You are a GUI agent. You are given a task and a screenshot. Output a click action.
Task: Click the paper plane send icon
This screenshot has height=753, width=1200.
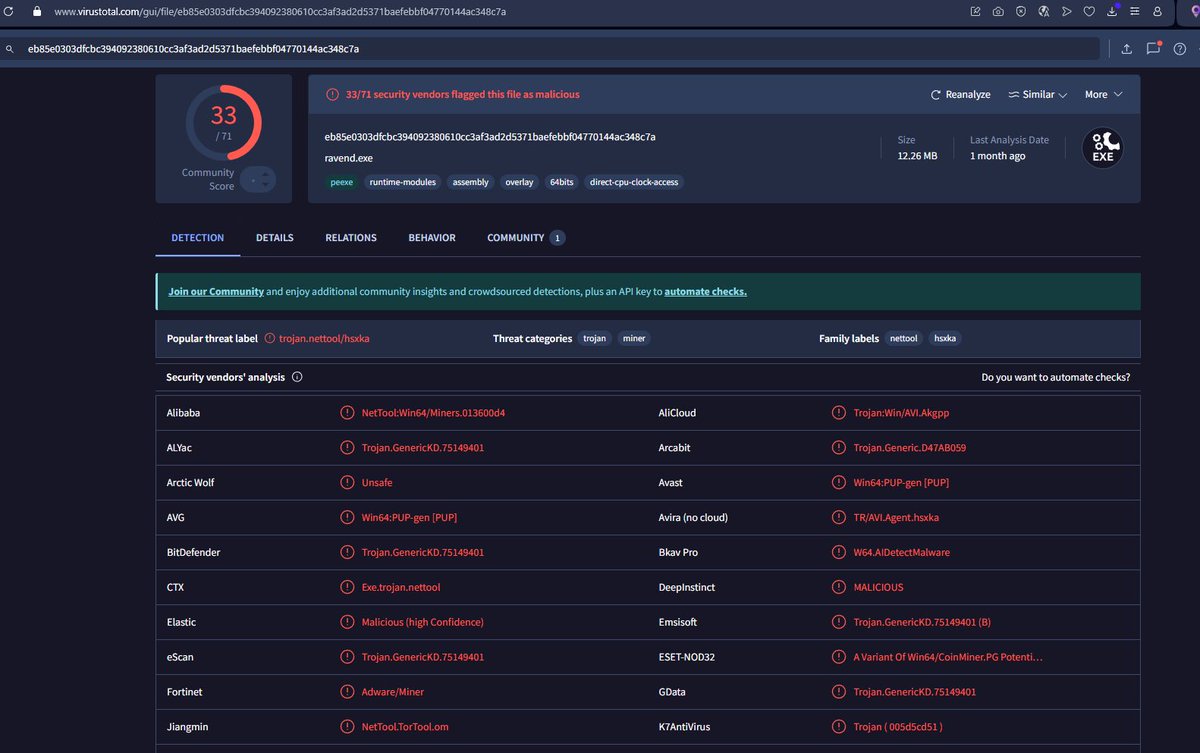pyautogui.click(x=1067, y=11)
